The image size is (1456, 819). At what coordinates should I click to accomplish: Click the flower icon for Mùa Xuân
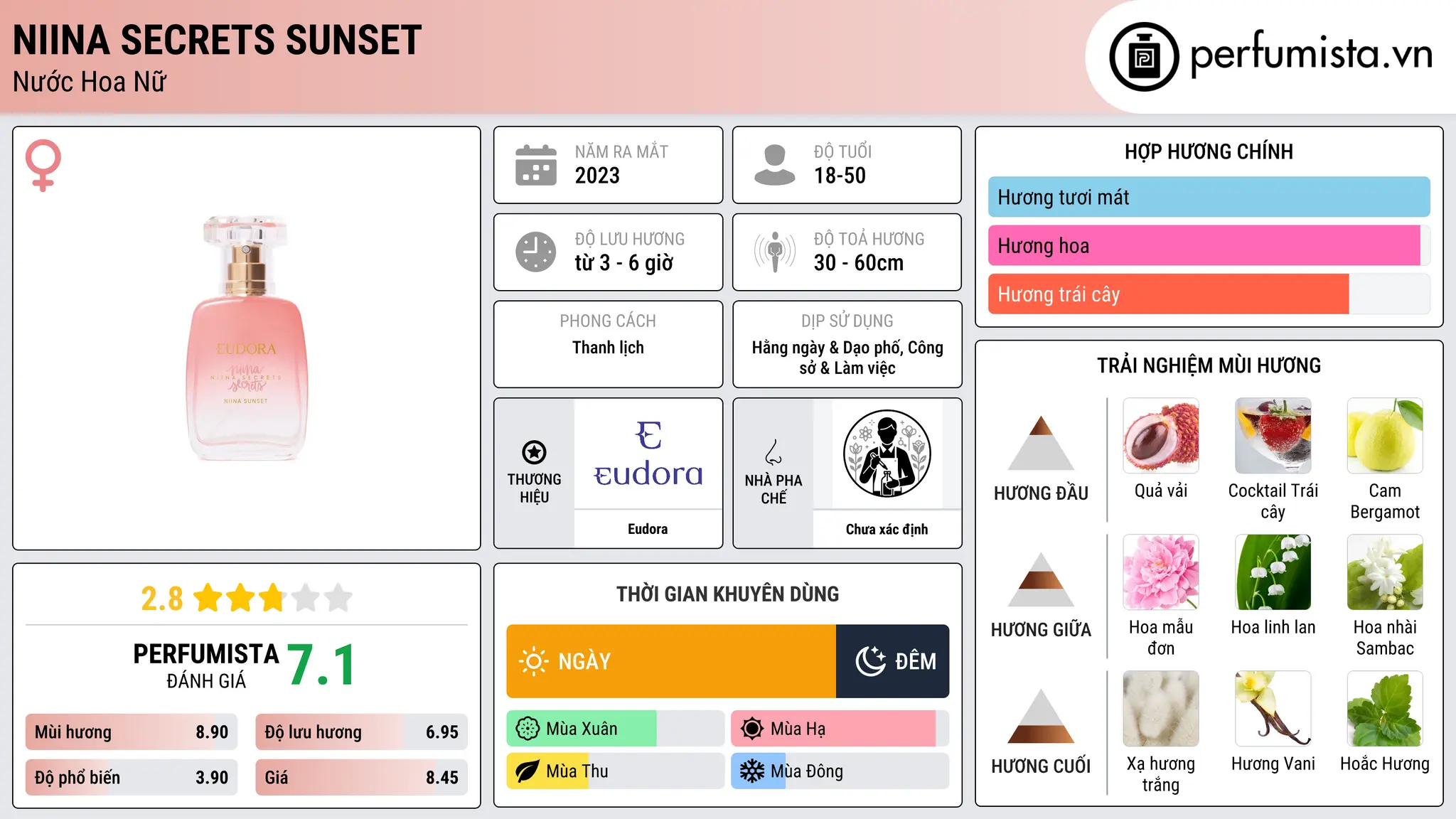528,729
